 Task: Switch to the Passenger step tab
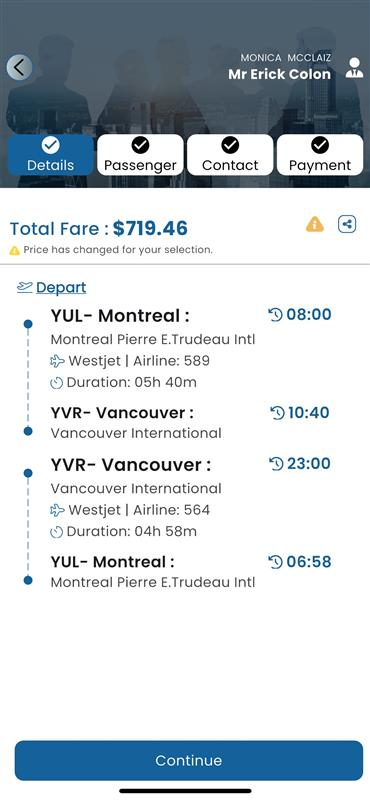(140, 155)
